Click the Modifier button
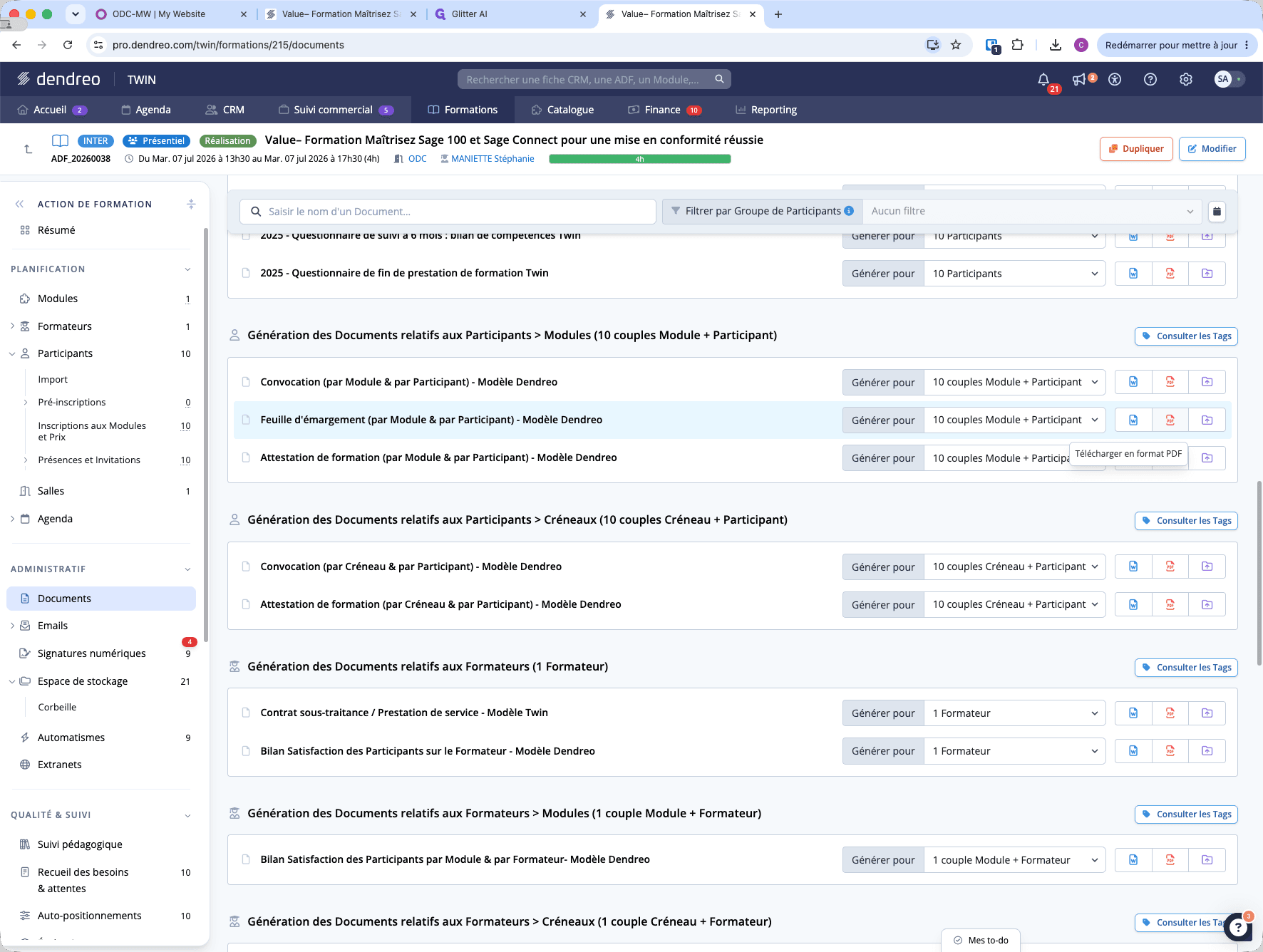The image size is (1263, 952). (x=1212, y=149)
